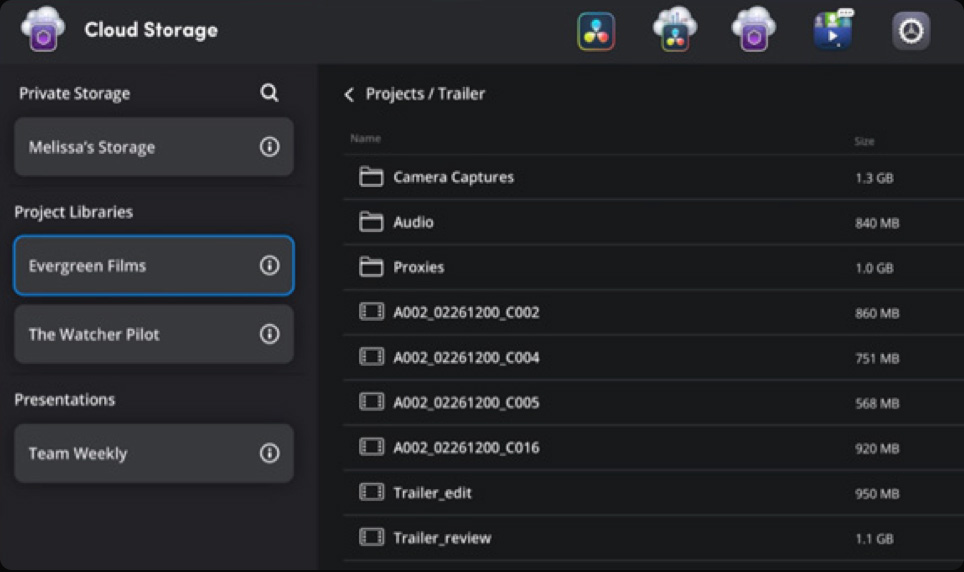The width and height of the screenshot is (964, 572).
Task: Open the Presentations app icon
Action: point(832,30)
